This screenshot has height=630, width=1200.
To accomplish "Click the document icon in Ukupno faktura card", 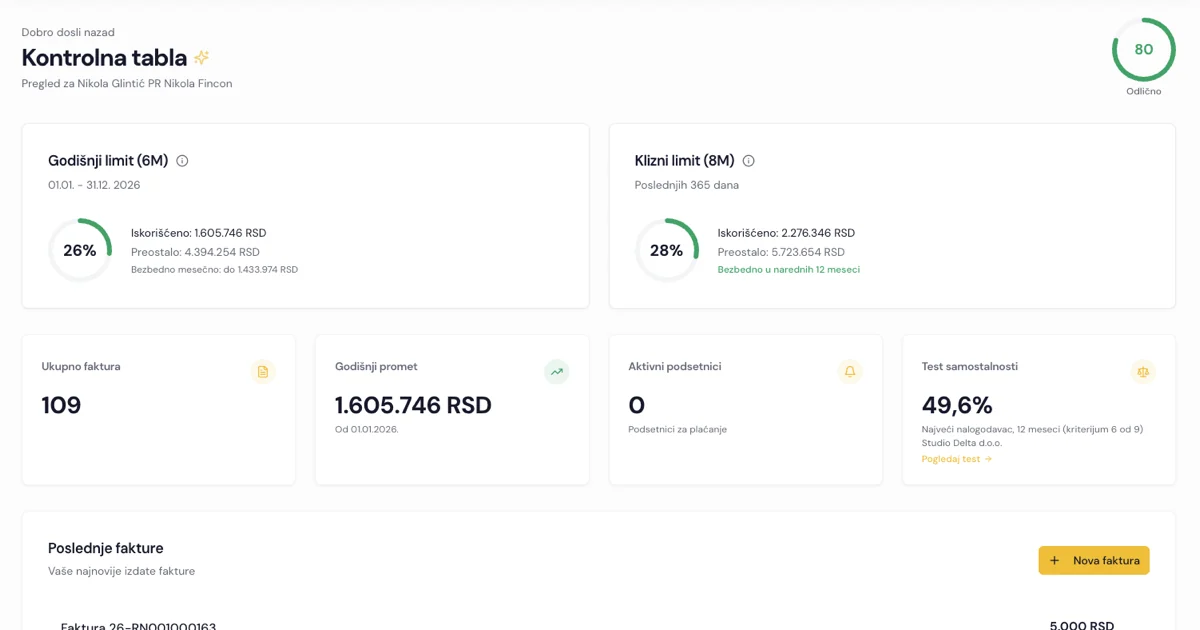I will (x=263, y=372).
